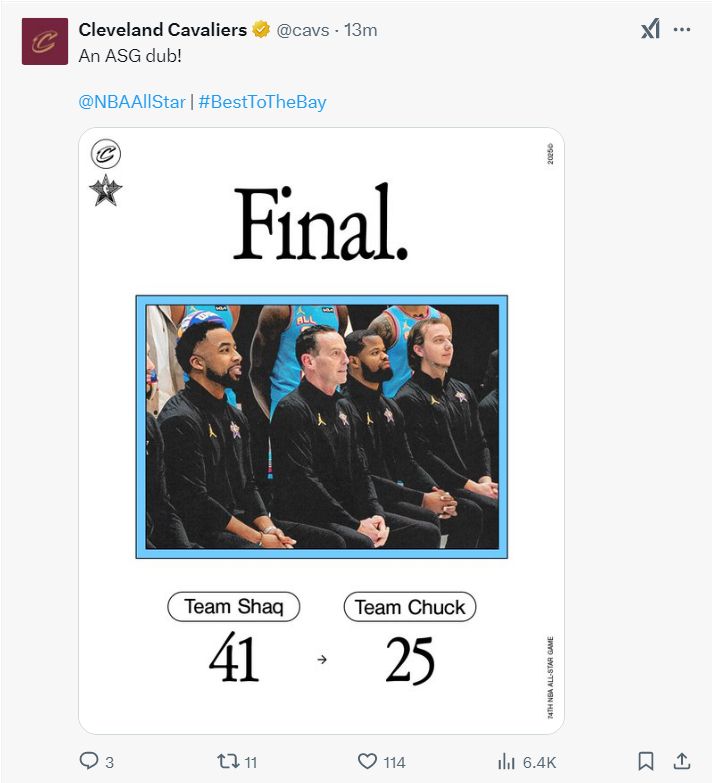Bookmark this tweet
Image resolution: width=712 pixels, height=783 pixels.
pos(646,761)
